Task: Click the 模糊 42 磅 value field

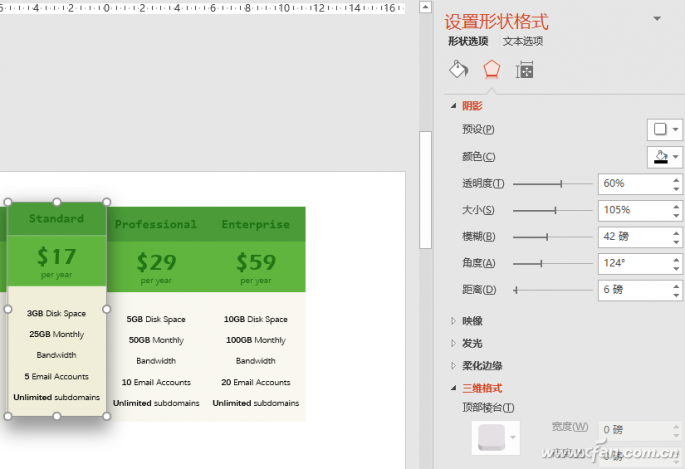Action: 634,237
